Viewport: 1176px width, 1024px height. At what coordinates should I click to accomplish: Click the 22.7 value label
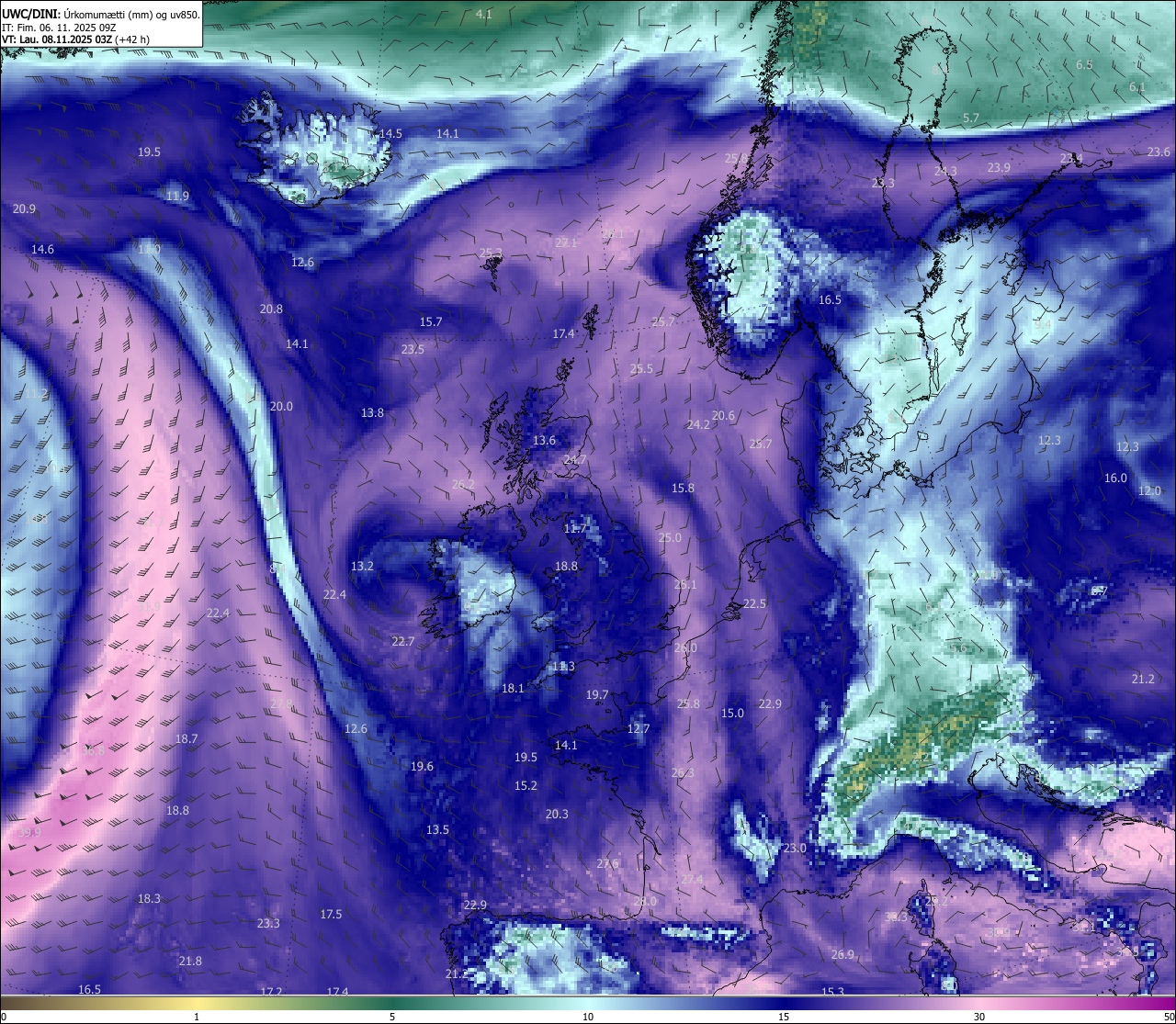coord(403,642)
